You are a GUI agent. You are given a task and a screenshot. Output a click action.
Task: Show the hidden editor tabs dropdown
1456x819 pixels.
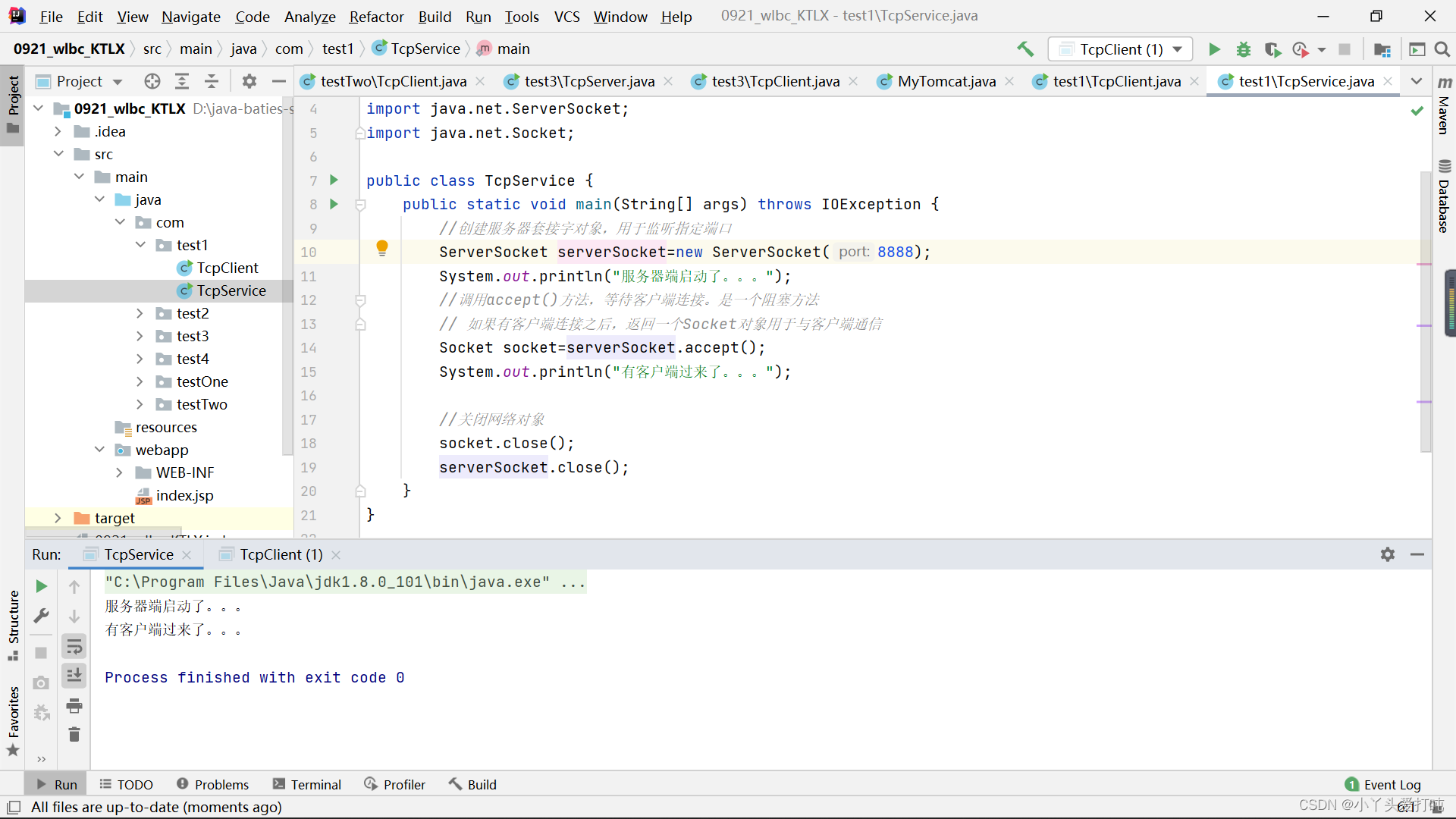click(1416, 81)
